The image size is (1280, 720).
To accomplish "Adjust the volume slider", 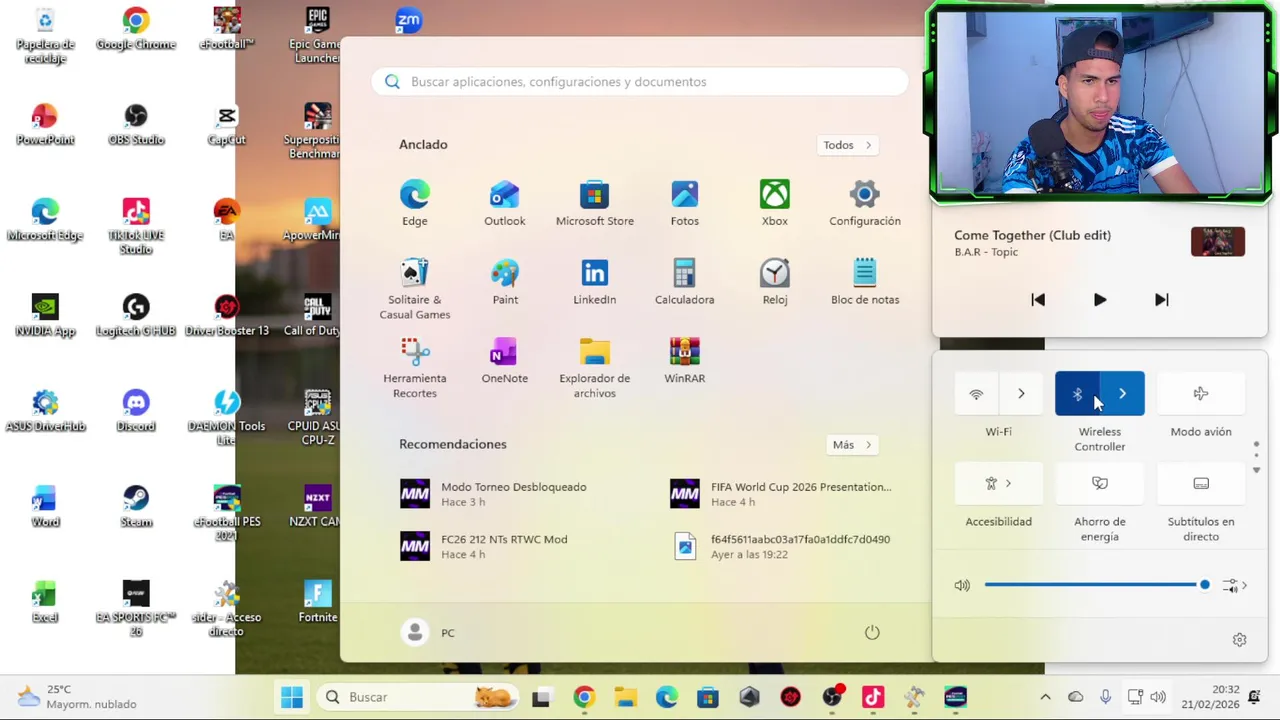I will click(x=1097, y=585).
